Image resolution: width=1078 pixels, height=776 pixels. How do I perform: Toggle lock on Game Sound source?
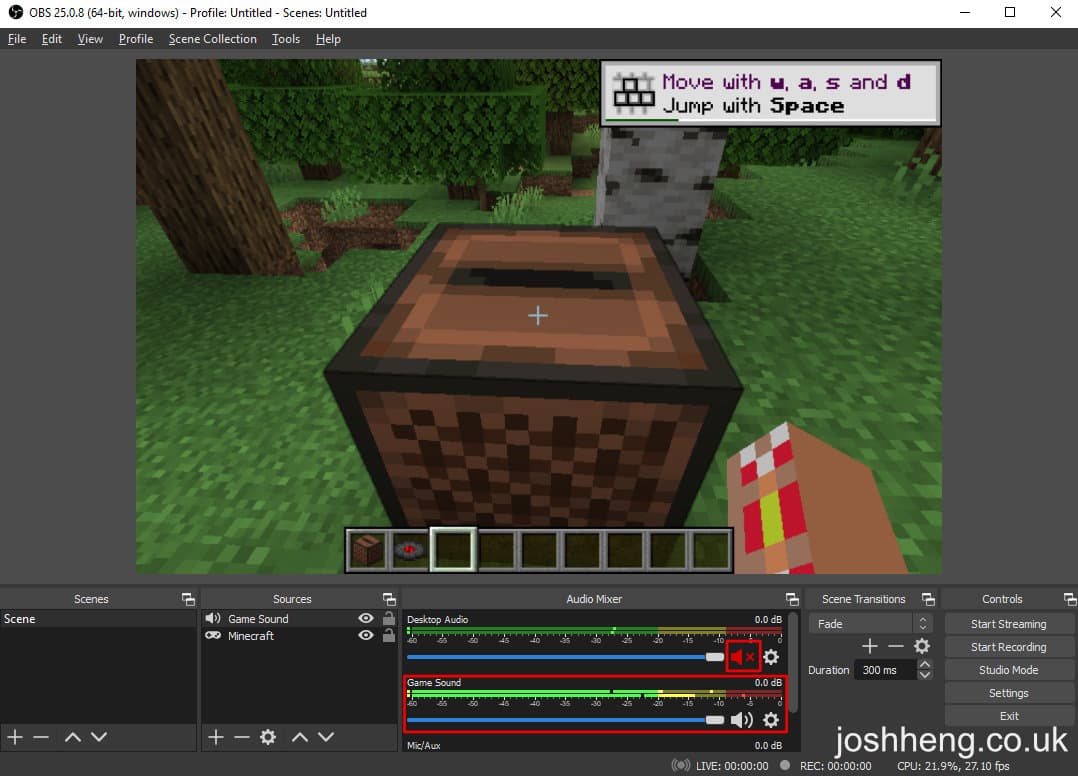tap(388, 618)
